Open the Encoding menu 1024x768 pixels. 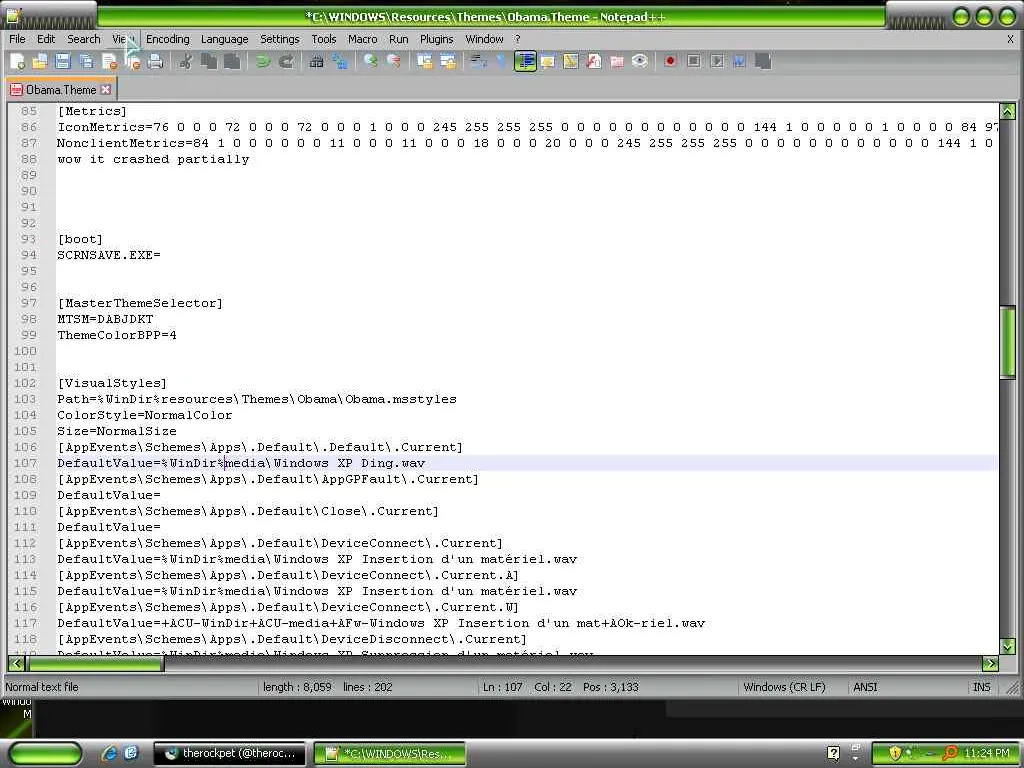click(167, 39)
